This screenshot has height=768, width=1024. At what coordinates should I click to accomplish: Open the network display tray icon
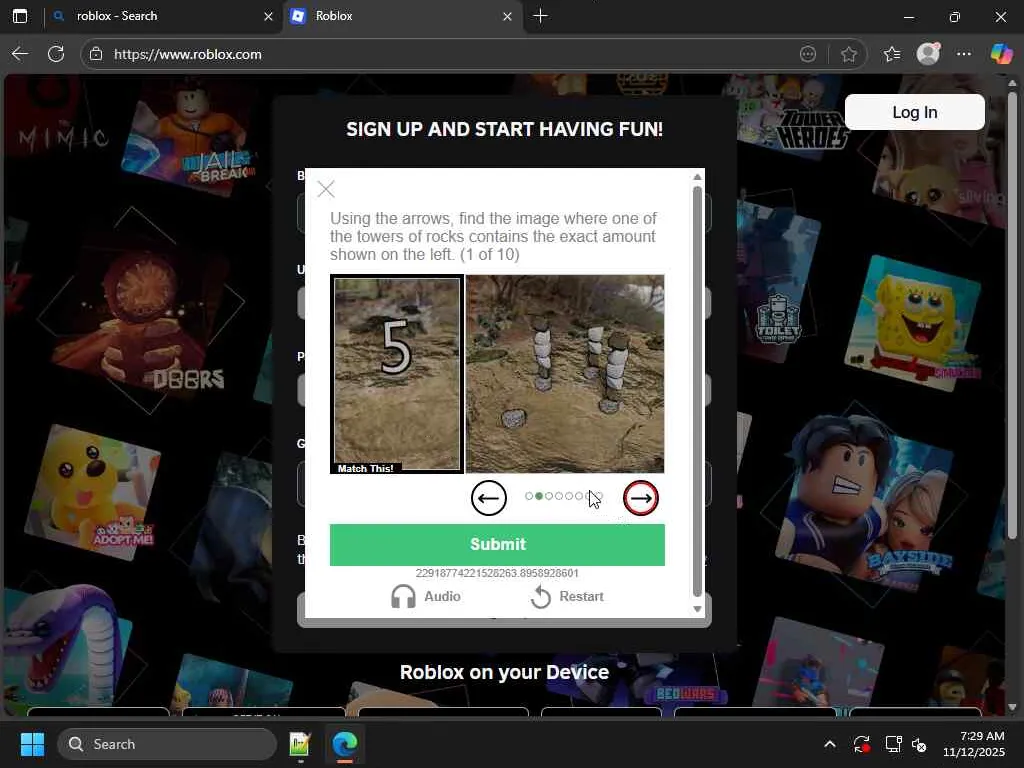point(893,744)
